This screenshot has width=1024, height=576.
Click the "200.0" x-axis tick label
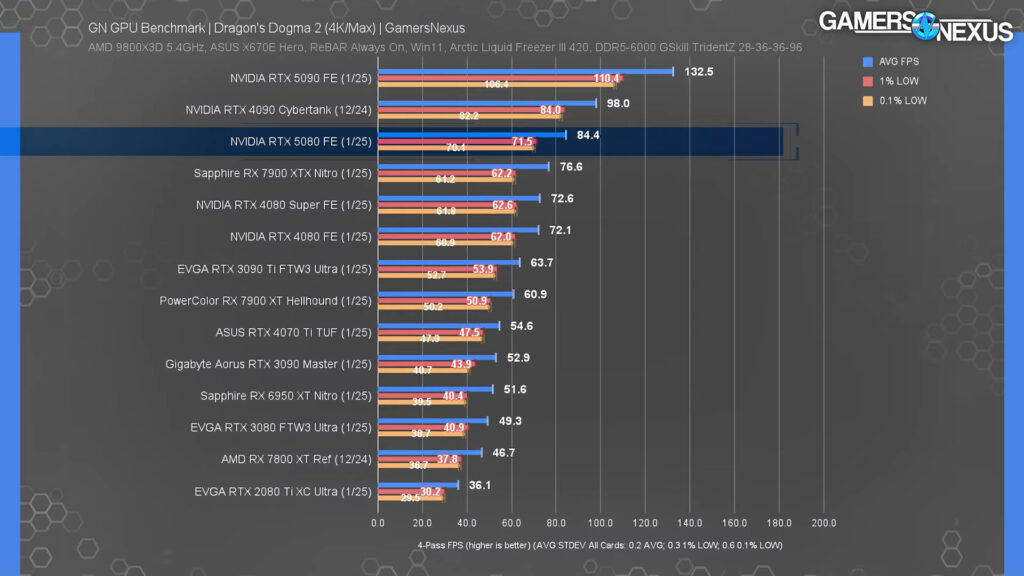pos(824,523)
